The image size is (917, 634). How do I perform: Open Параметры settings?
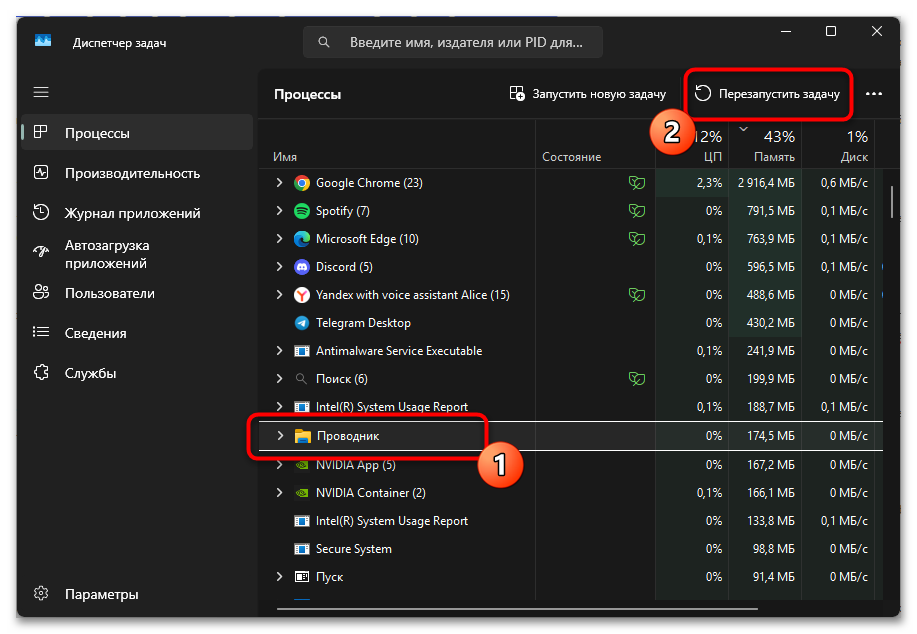pos(137,594)
